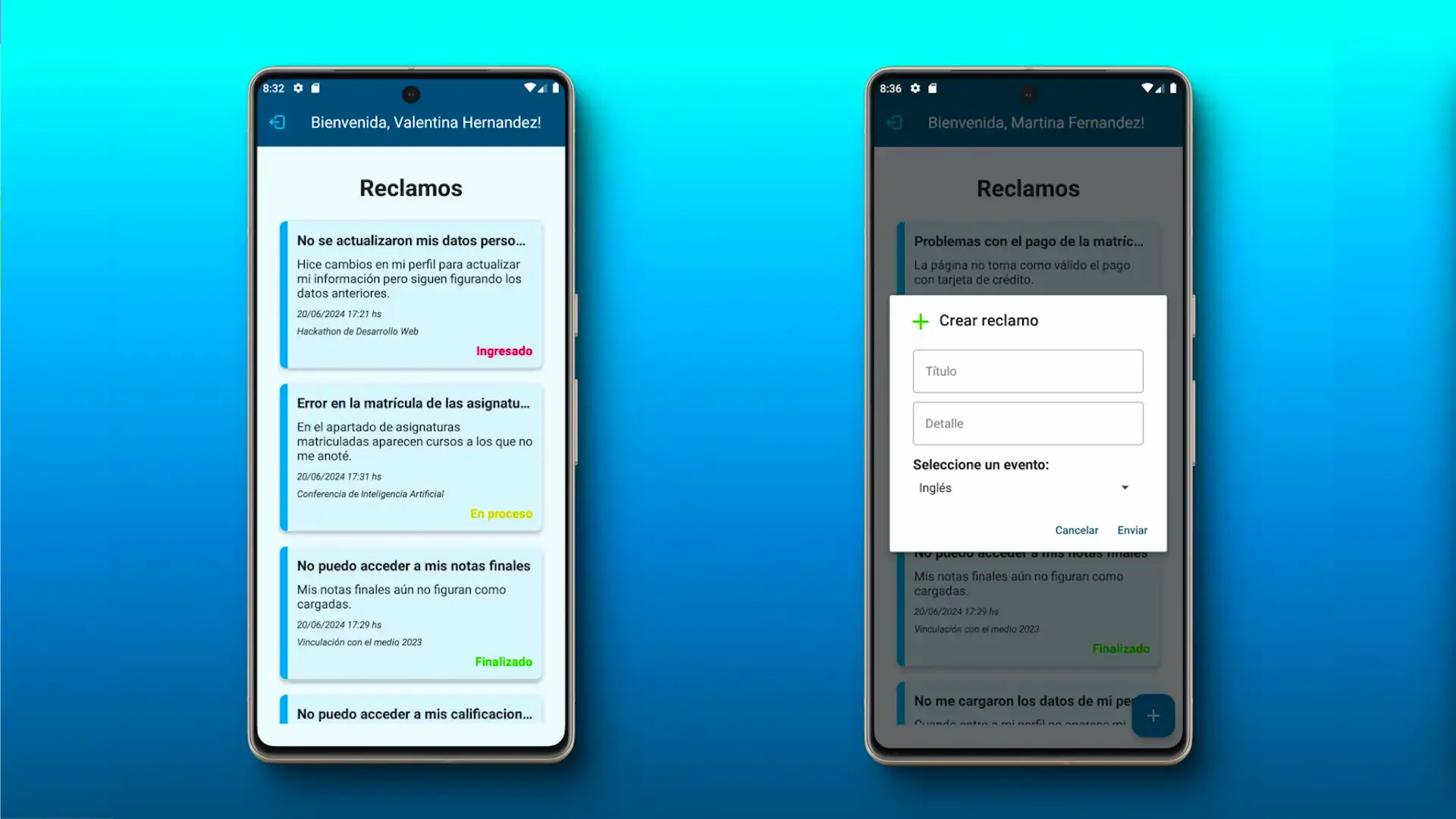The image size is (1456, 819).
Task: Click the back arrow icon on right phone
Action: tap(895, 122)
